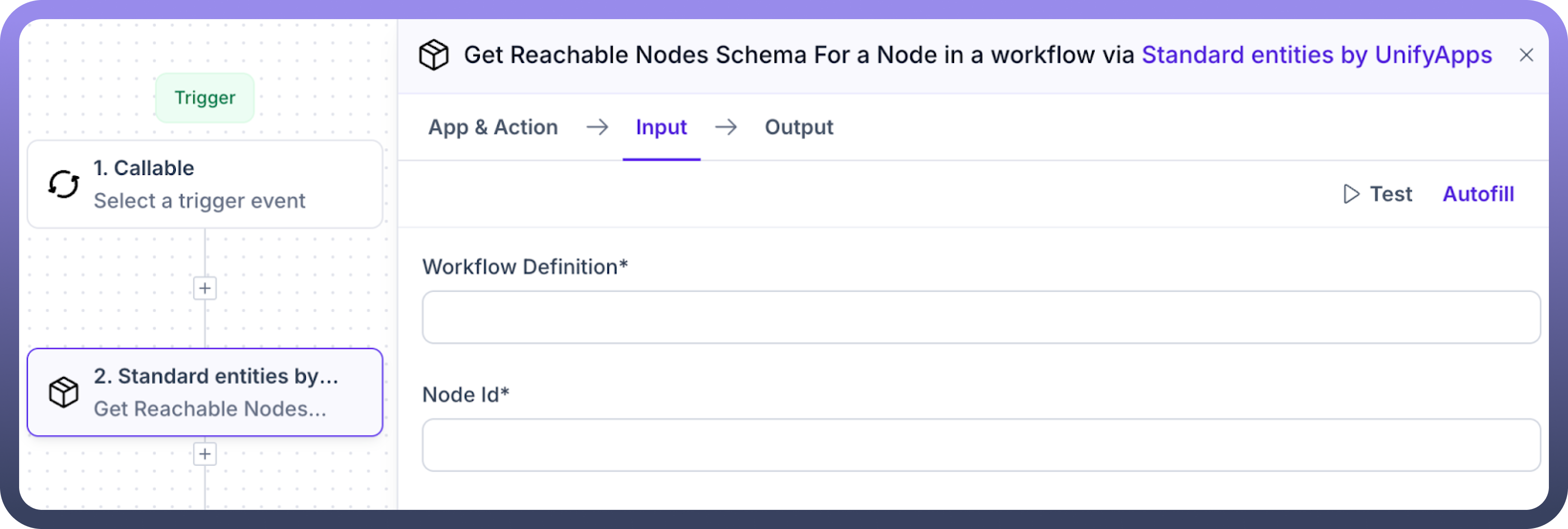Click the arrow before the Output tab

[726, 127]
